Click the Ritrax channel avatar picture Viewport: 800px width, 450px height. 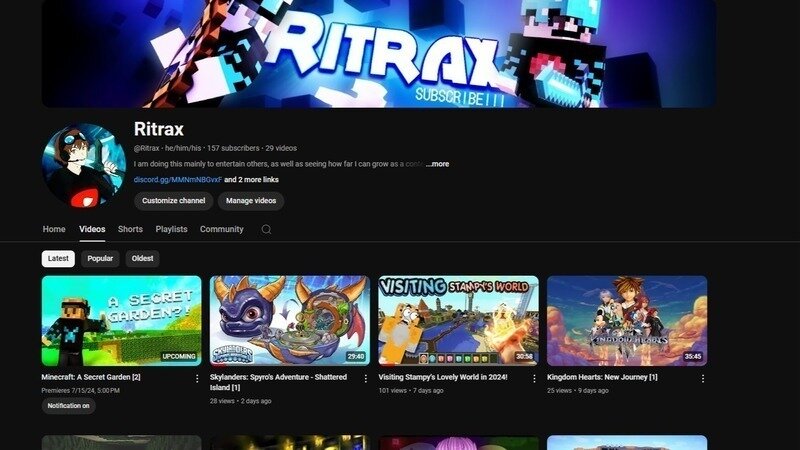point(84,165)
